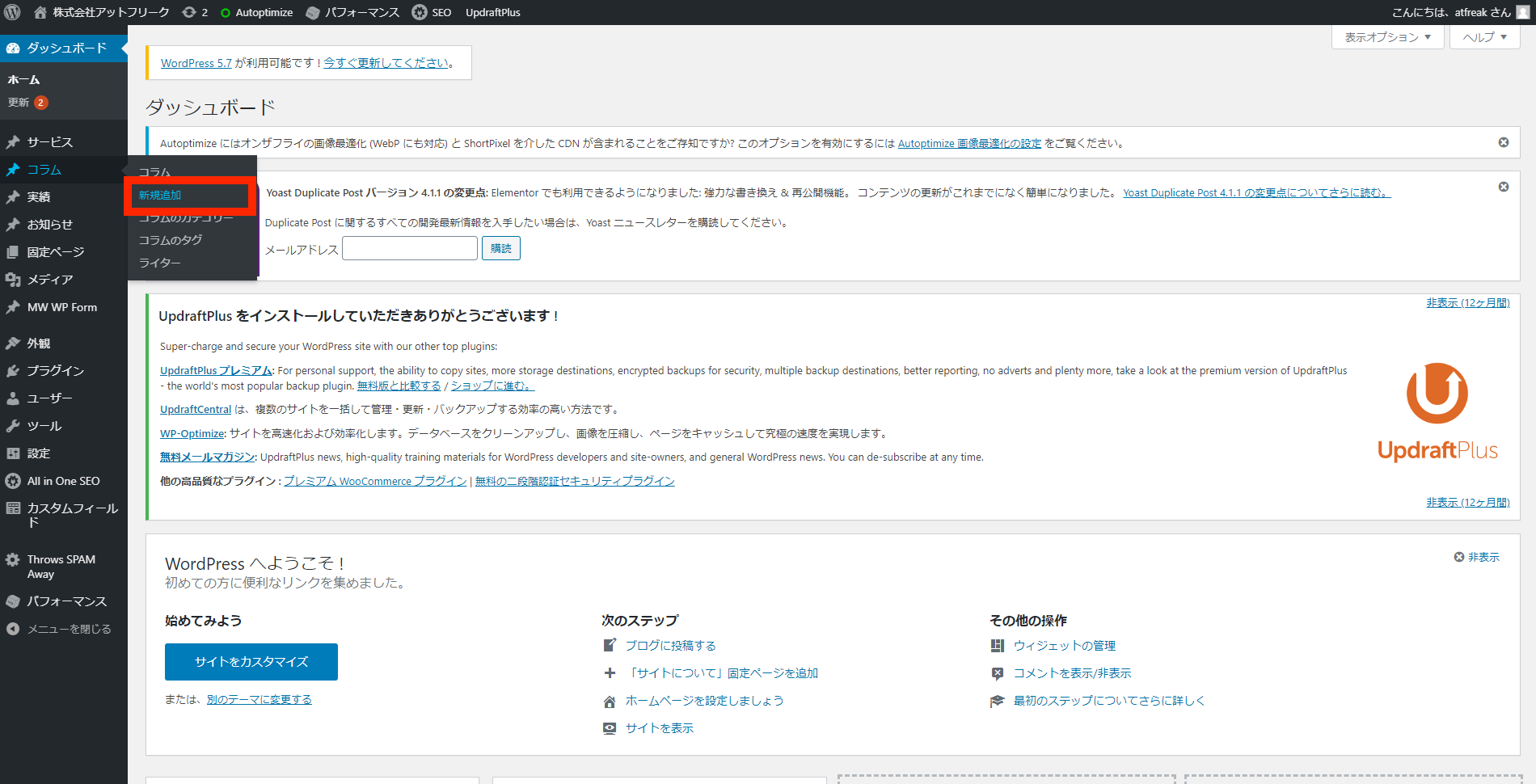
Task: Open the お知らせ sidebar menu
Action: click(64, 224)
